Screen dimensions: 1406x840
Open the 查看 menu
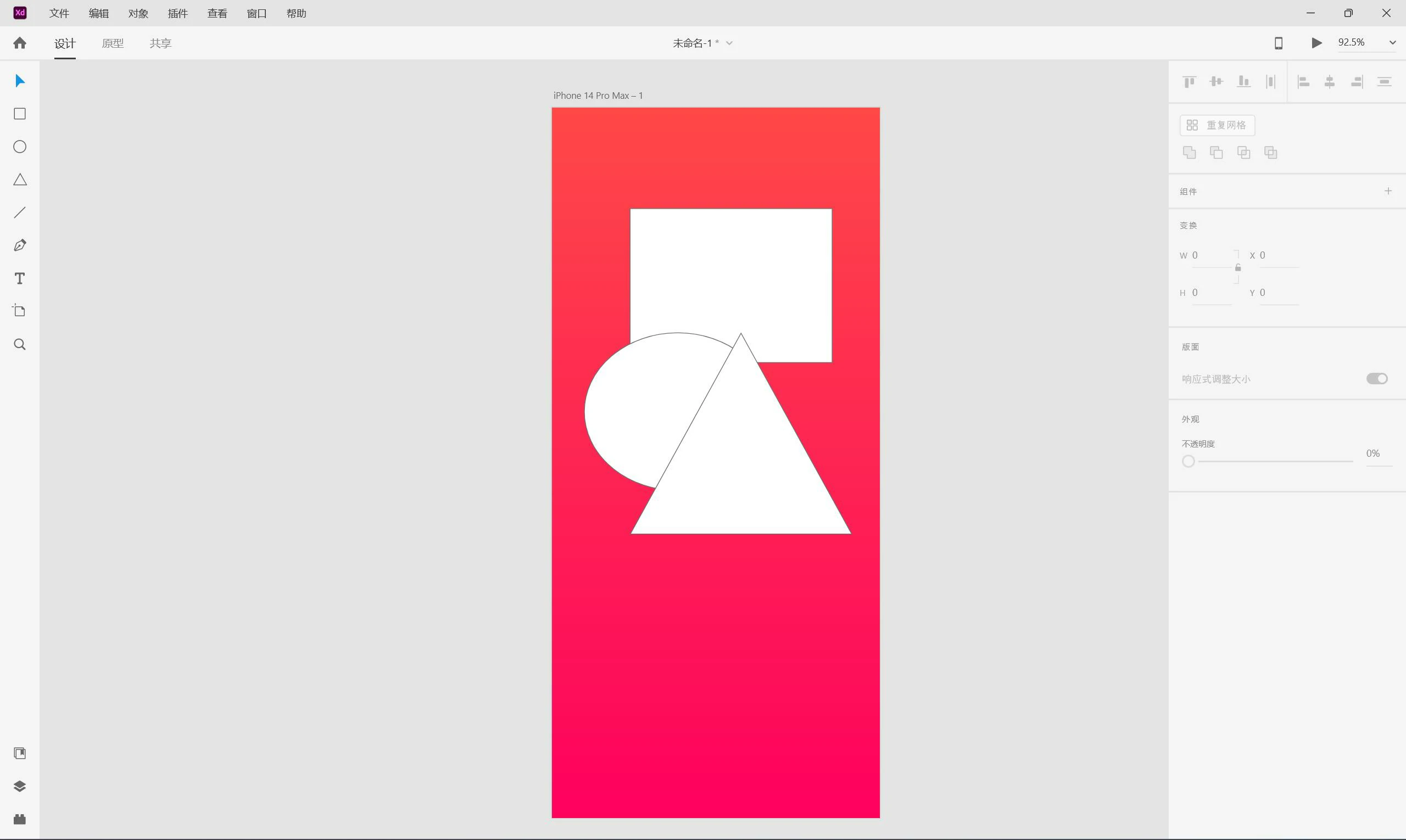[217, 13]
